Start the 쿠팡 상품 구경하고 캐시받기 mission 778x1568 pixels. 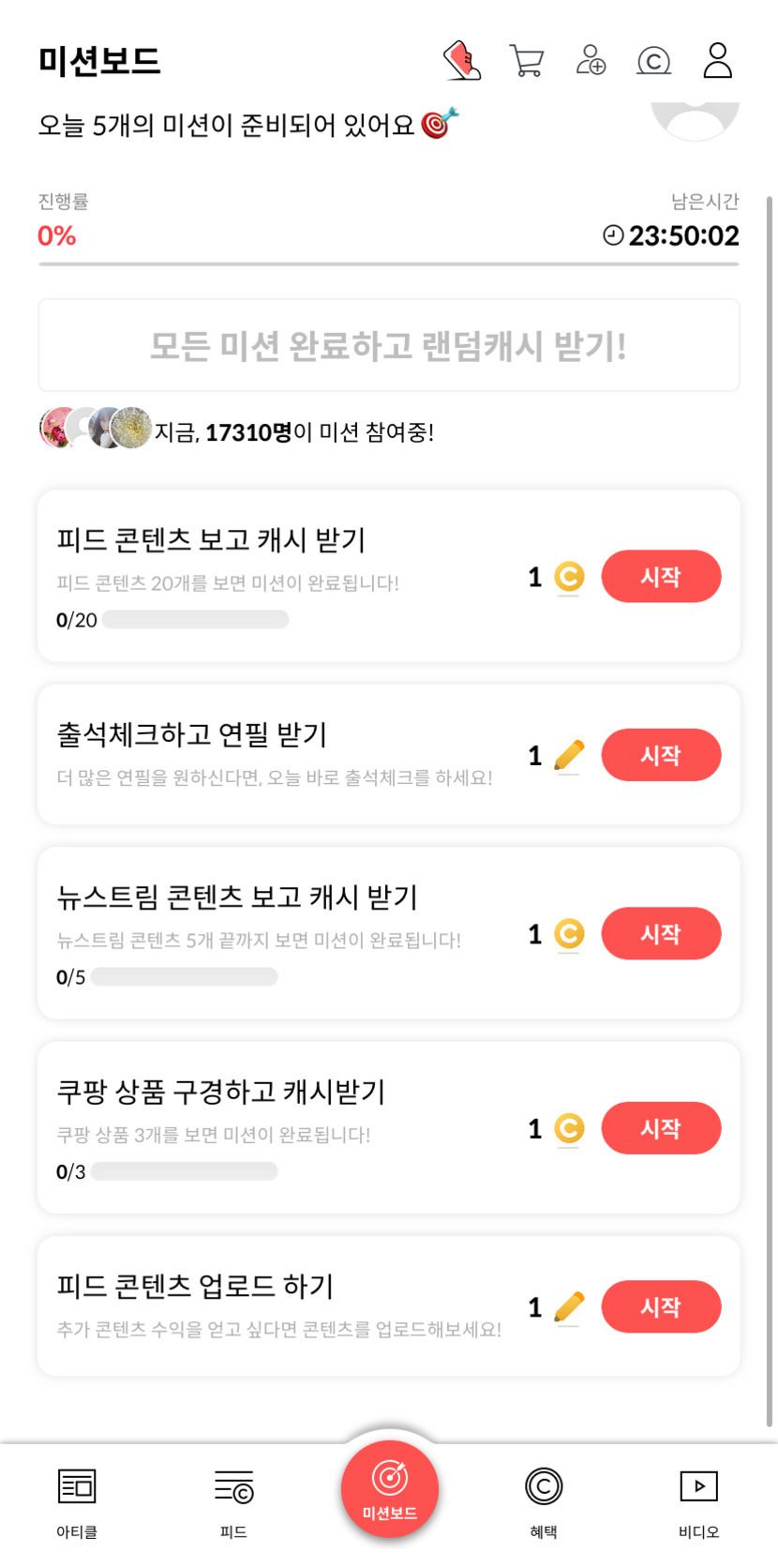click(661, 1128)
